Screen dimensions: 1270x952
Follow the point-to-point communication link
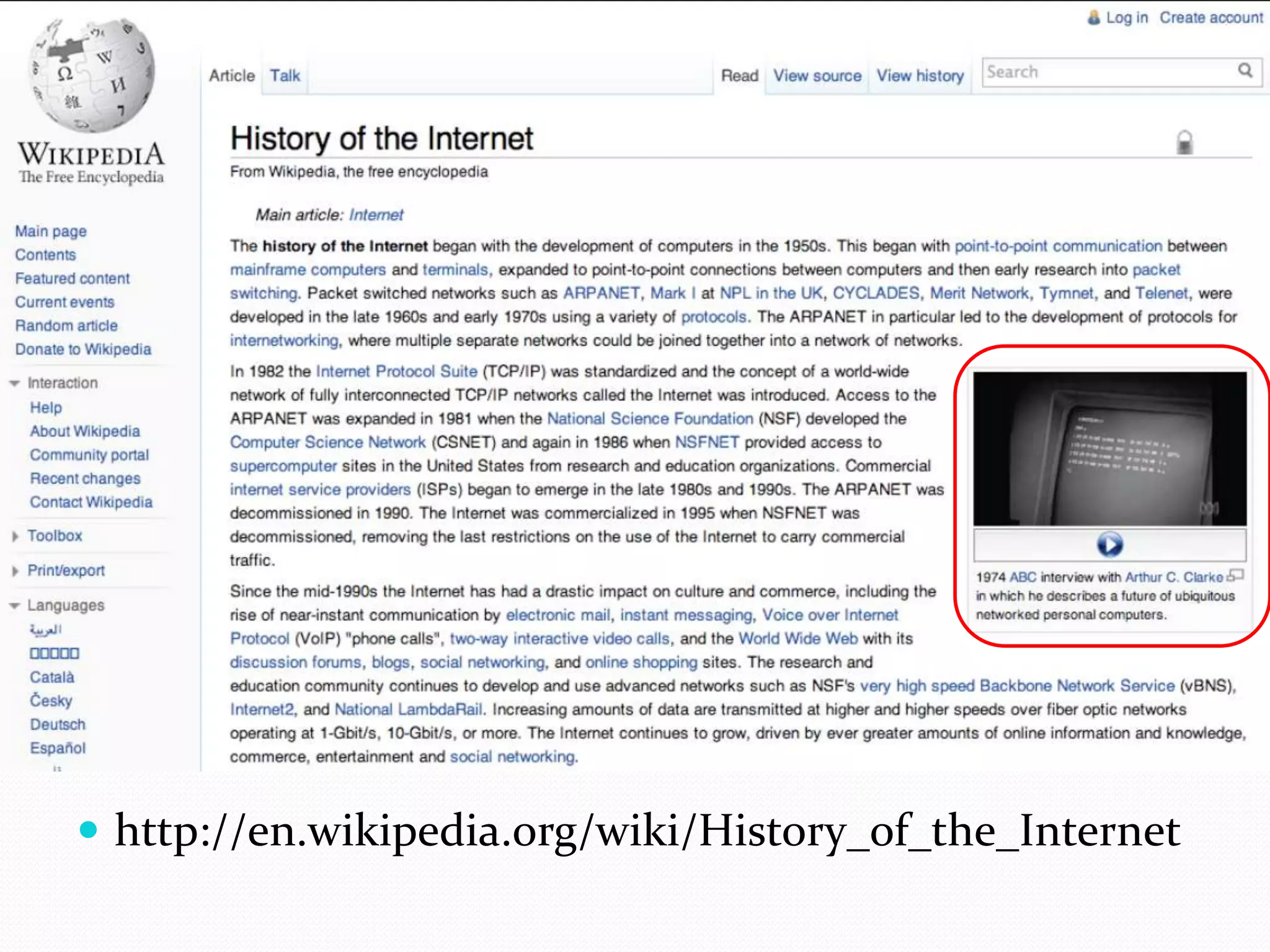tap(1058, 246)
